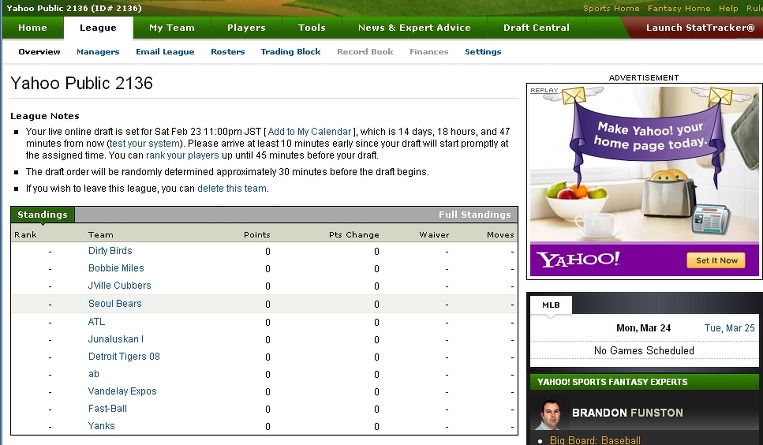Screen dimensions: 763x445
Task: Select the MLB scoreboard tab
Action: coord(551,305)
